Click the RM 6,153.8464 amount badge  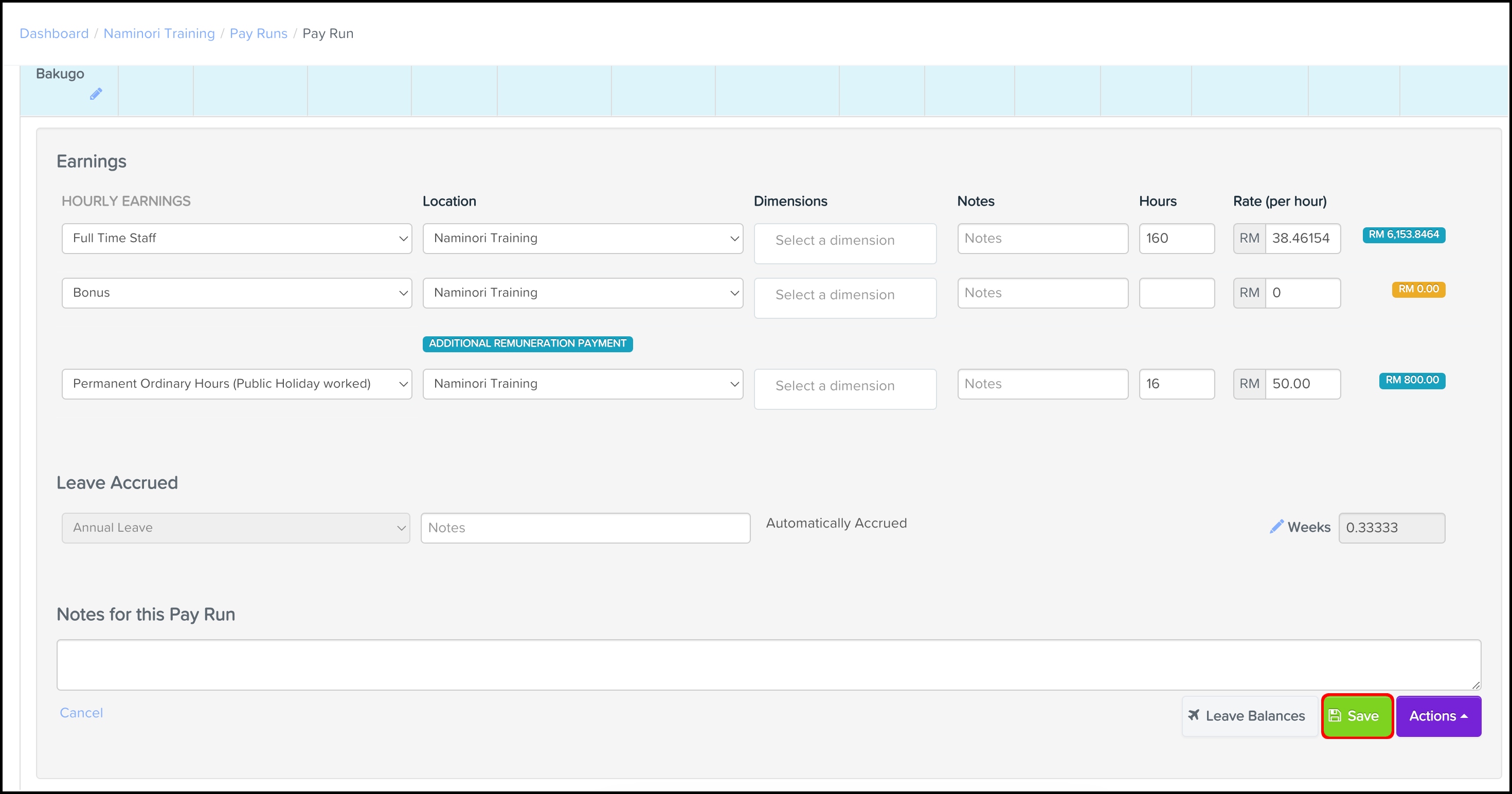pos(1403,234)
